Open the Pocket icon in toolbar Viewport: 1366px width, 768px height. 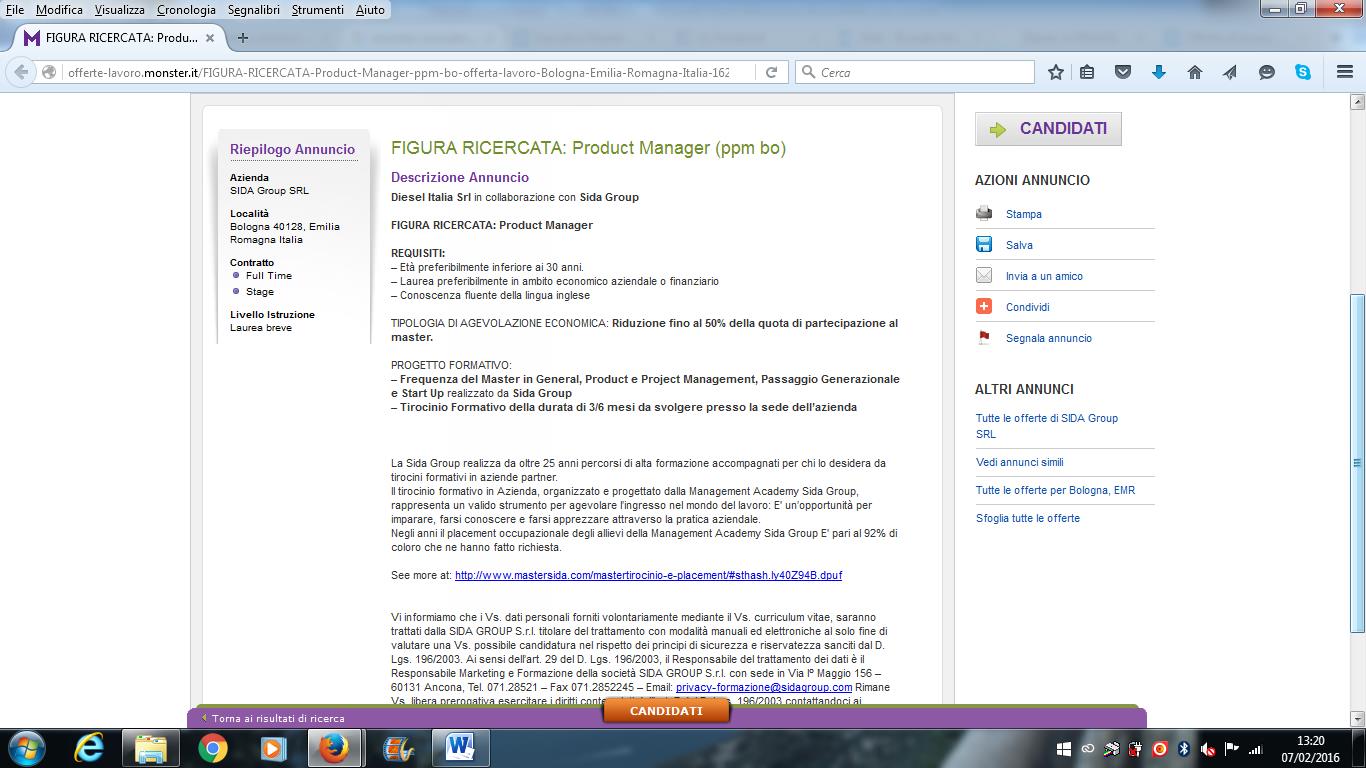coord(1123,72)
